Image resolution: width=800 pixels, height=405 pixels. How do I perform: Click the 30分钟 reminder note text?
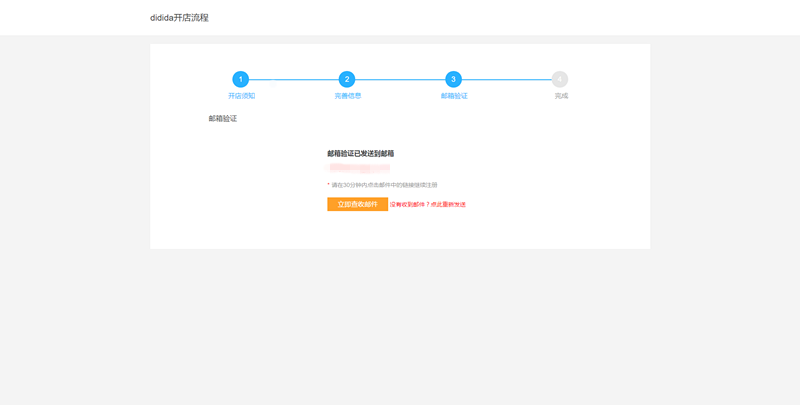[x=384, y=185]
